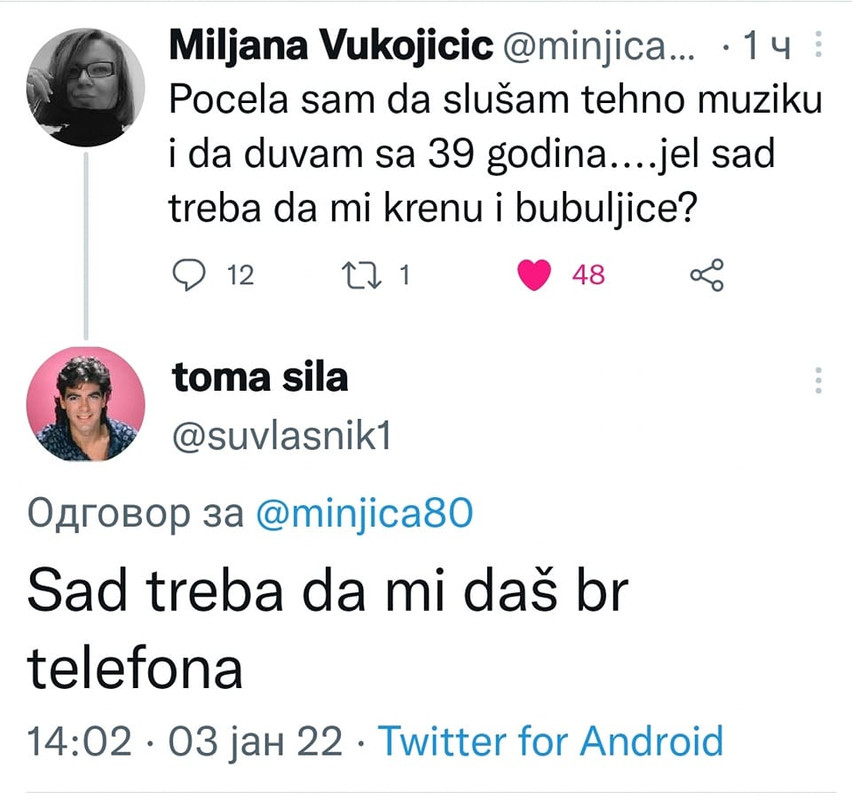Viewport: 852px width, 800px height.
Task: Click the 12 replies count
Action: tap(241, 275)
